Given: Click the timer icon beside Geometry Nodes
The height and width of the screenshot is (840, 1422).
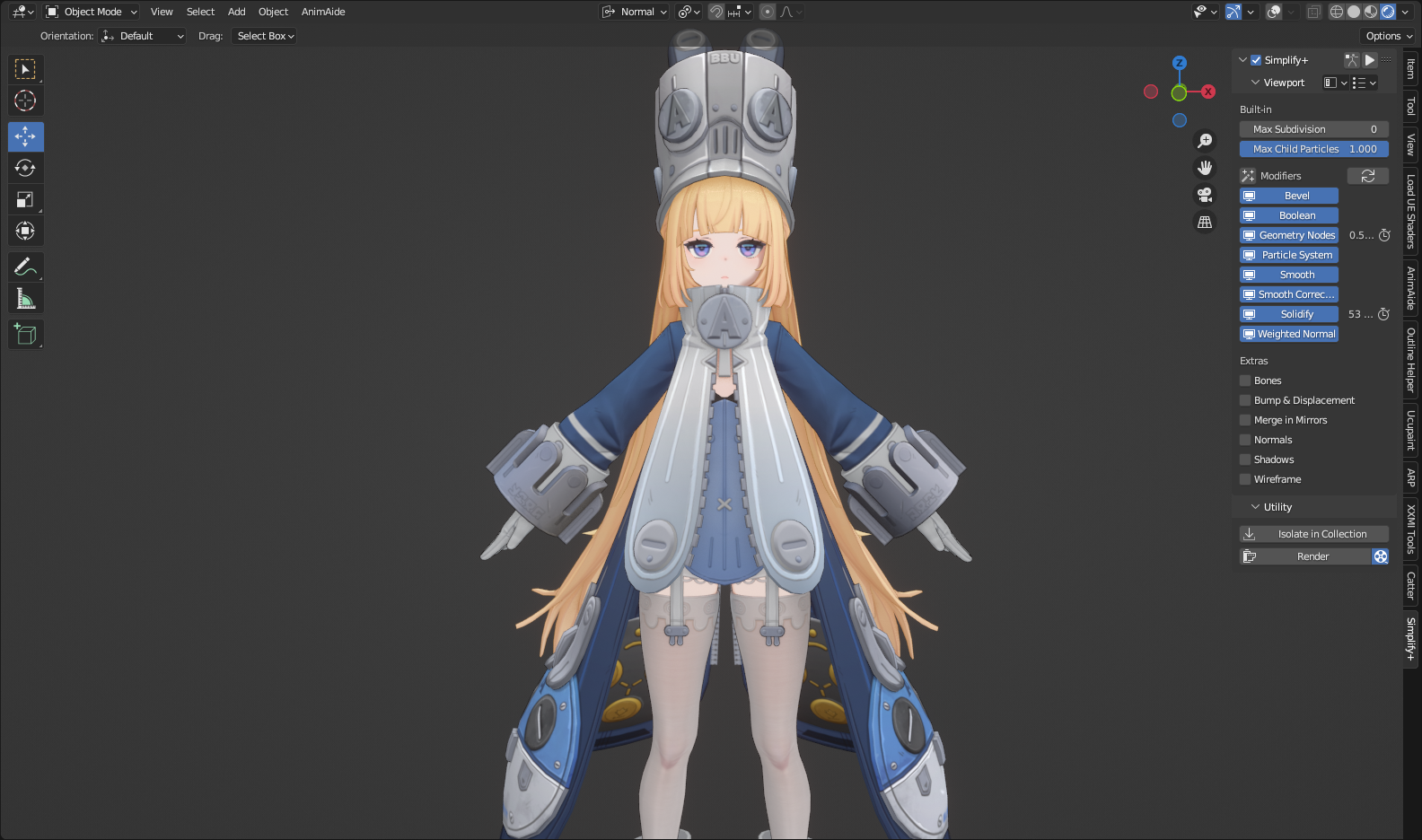Looking at the screenshot, I should [1384, 235].
